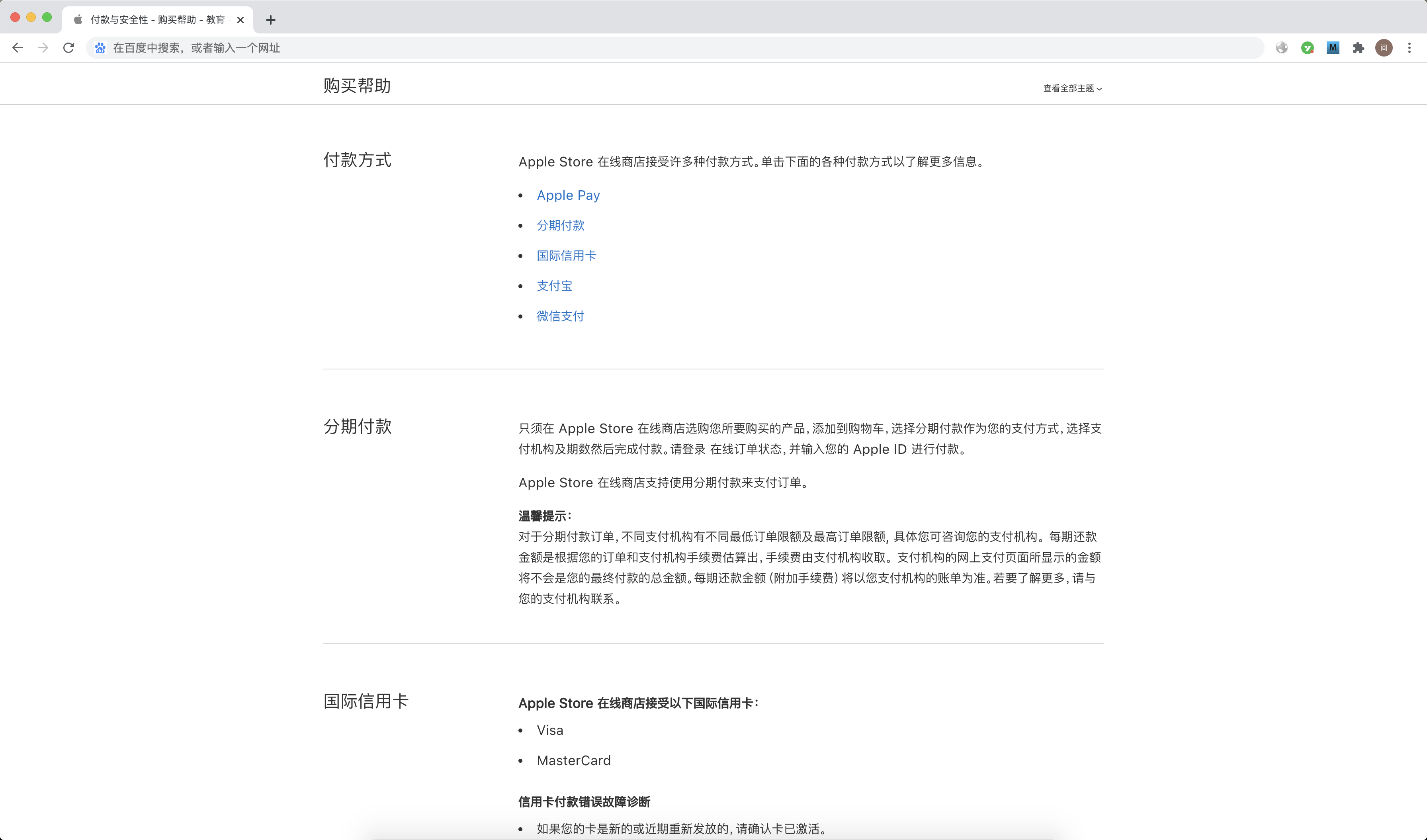
Task: Close the 付款与安全性 tab
Action: (240, 20)
